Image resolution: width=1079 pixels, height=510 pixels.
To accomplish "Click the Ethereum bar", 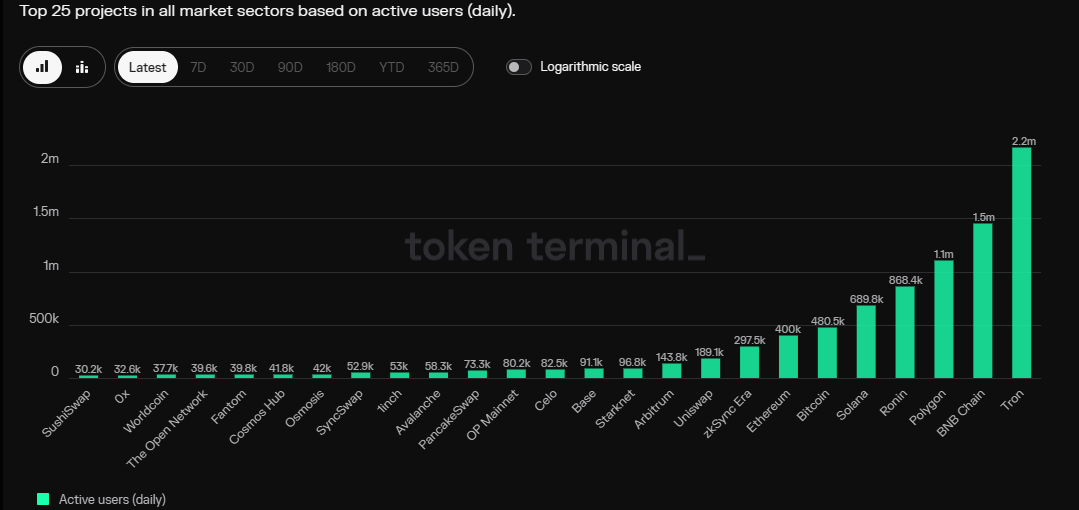I will click(x=788, y=357).
